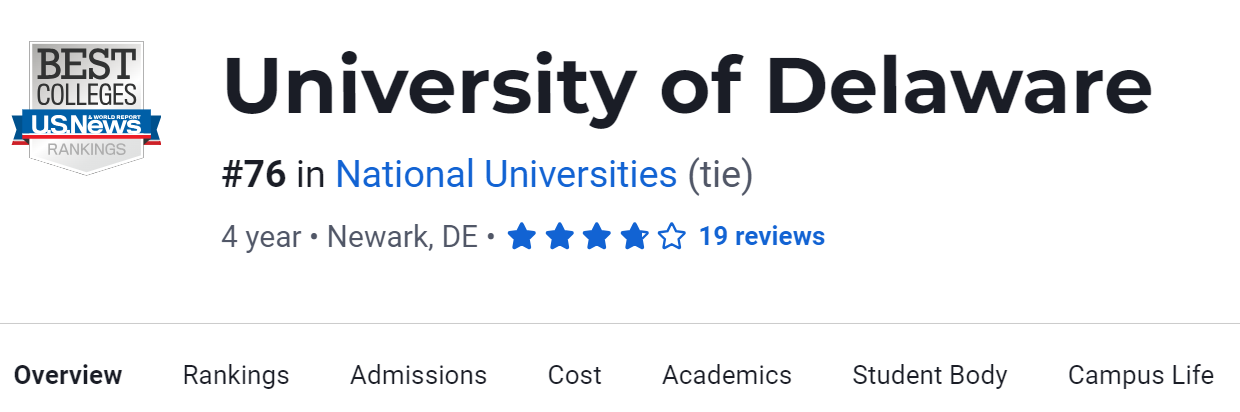The width and height of the screenshot is (1240, 412).
Task: Go to the Admissions tab
Action: (418, 376)
